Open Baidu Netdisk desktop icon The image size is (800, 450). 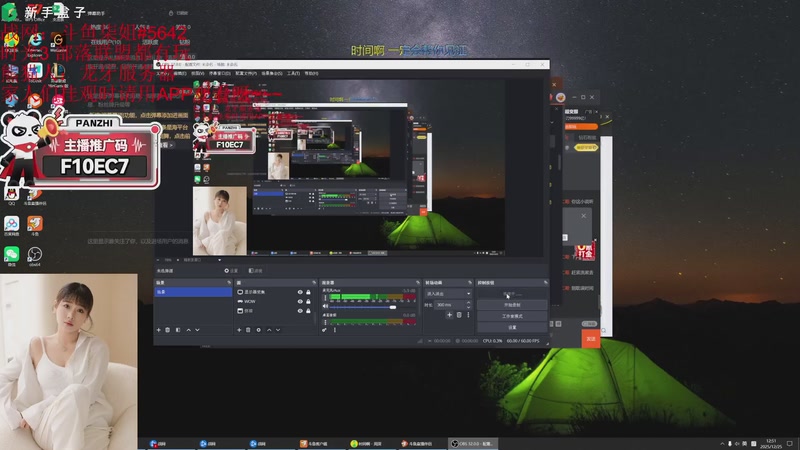coord(11,226)
